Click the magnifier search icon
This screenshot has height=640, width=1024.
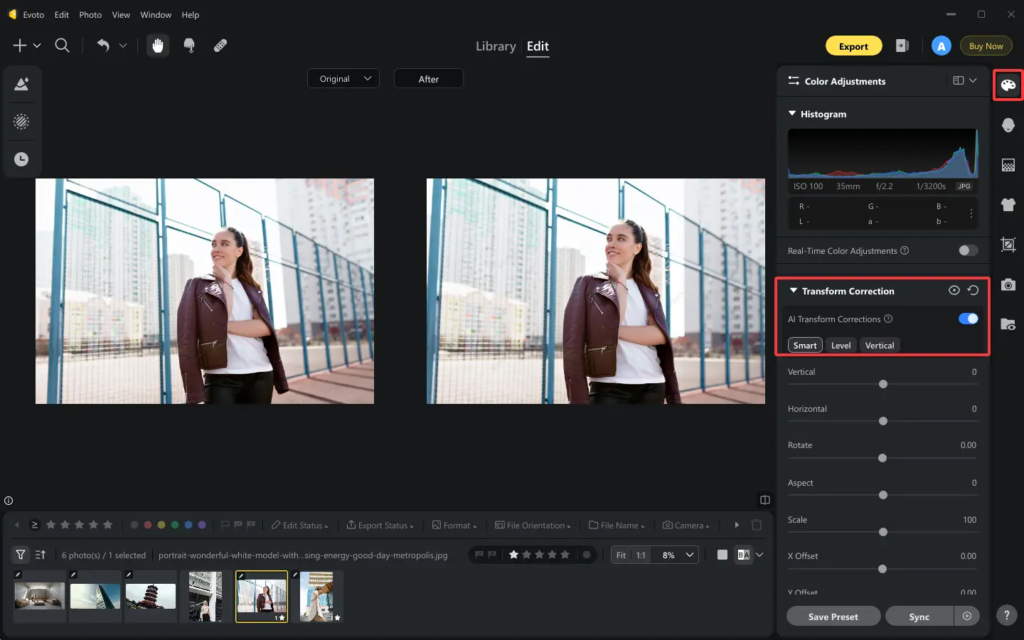pos(62,46)
